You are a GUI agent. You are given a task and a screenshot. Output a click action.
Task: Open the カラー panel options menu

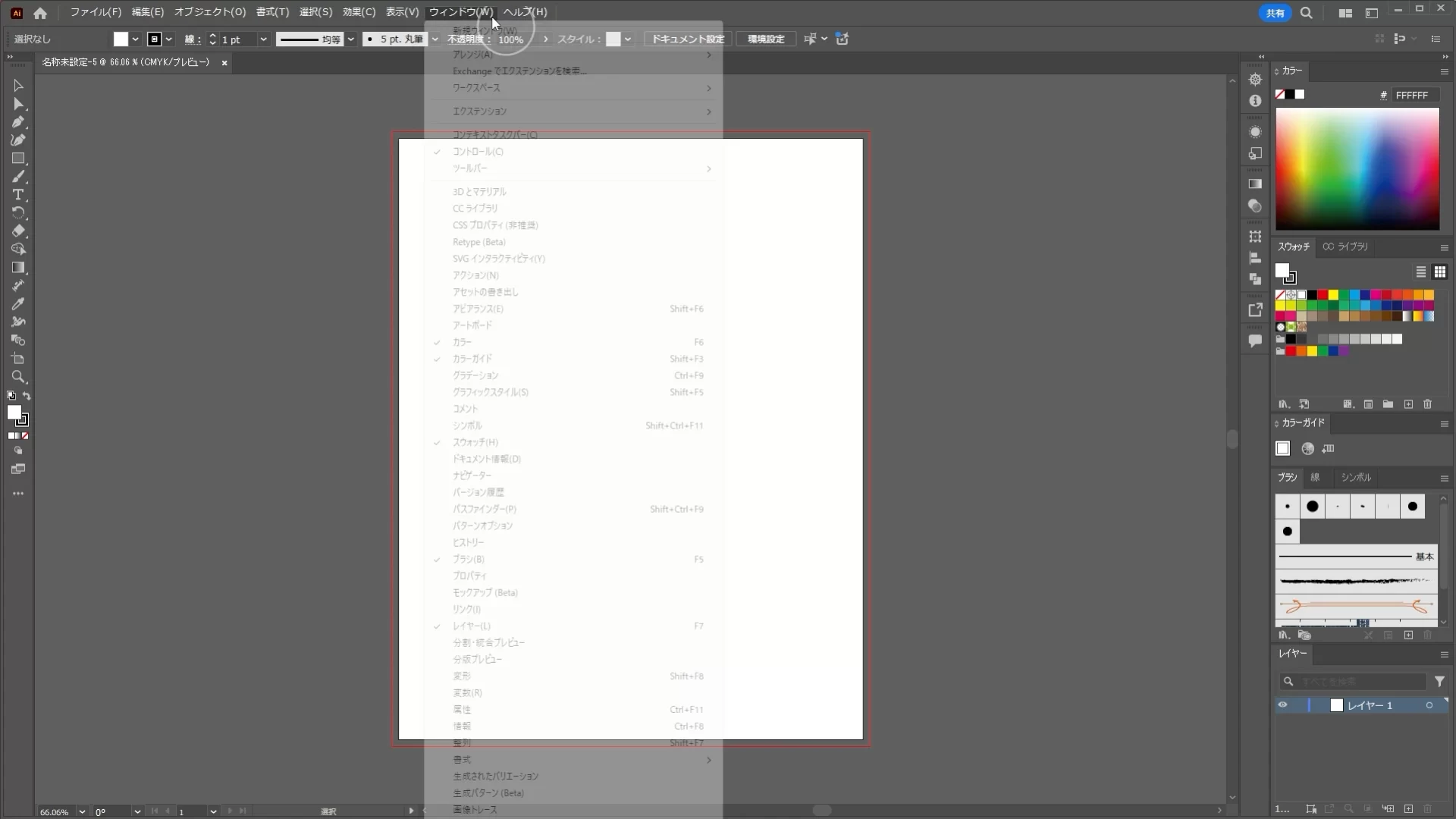pos(1444,71)
